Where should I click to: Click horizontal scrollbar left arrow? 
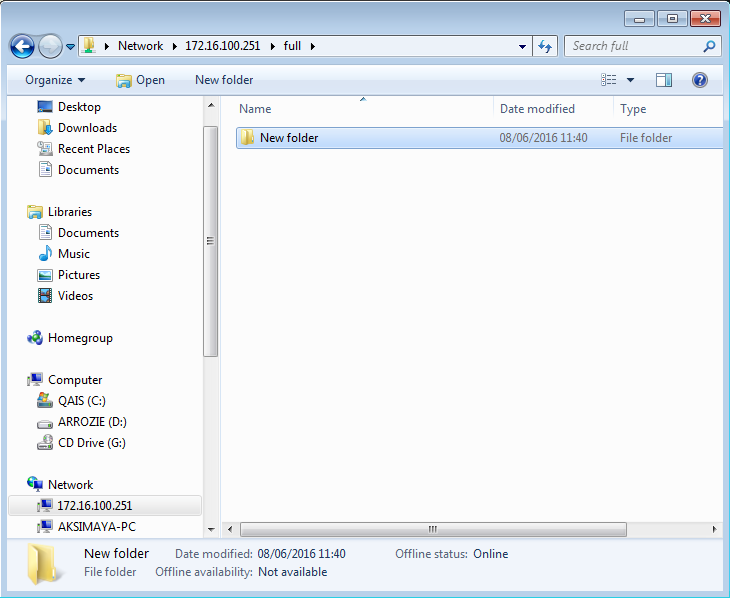click(x=230, y=529)
